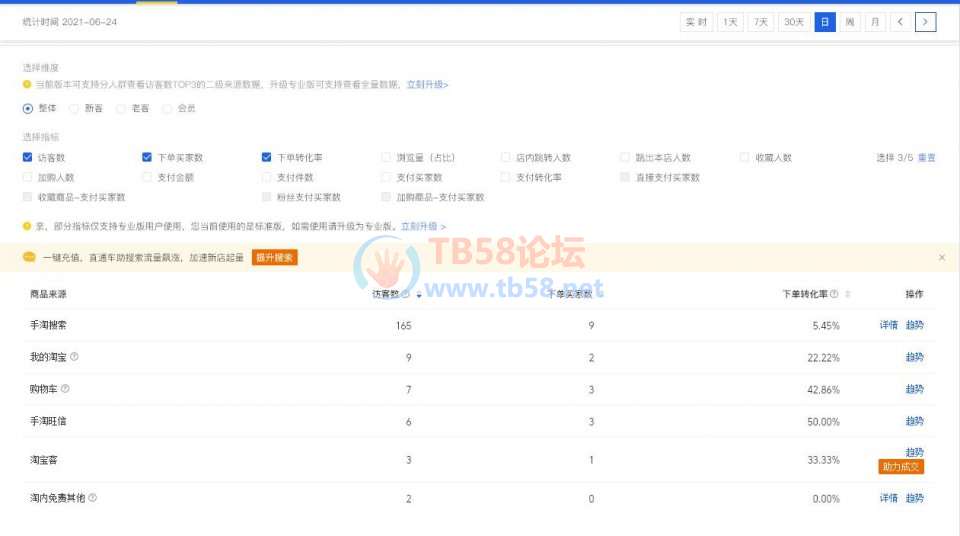Sort table by 访客数 arrow
This screenshot has height=536, width=960.
(418, 294)
